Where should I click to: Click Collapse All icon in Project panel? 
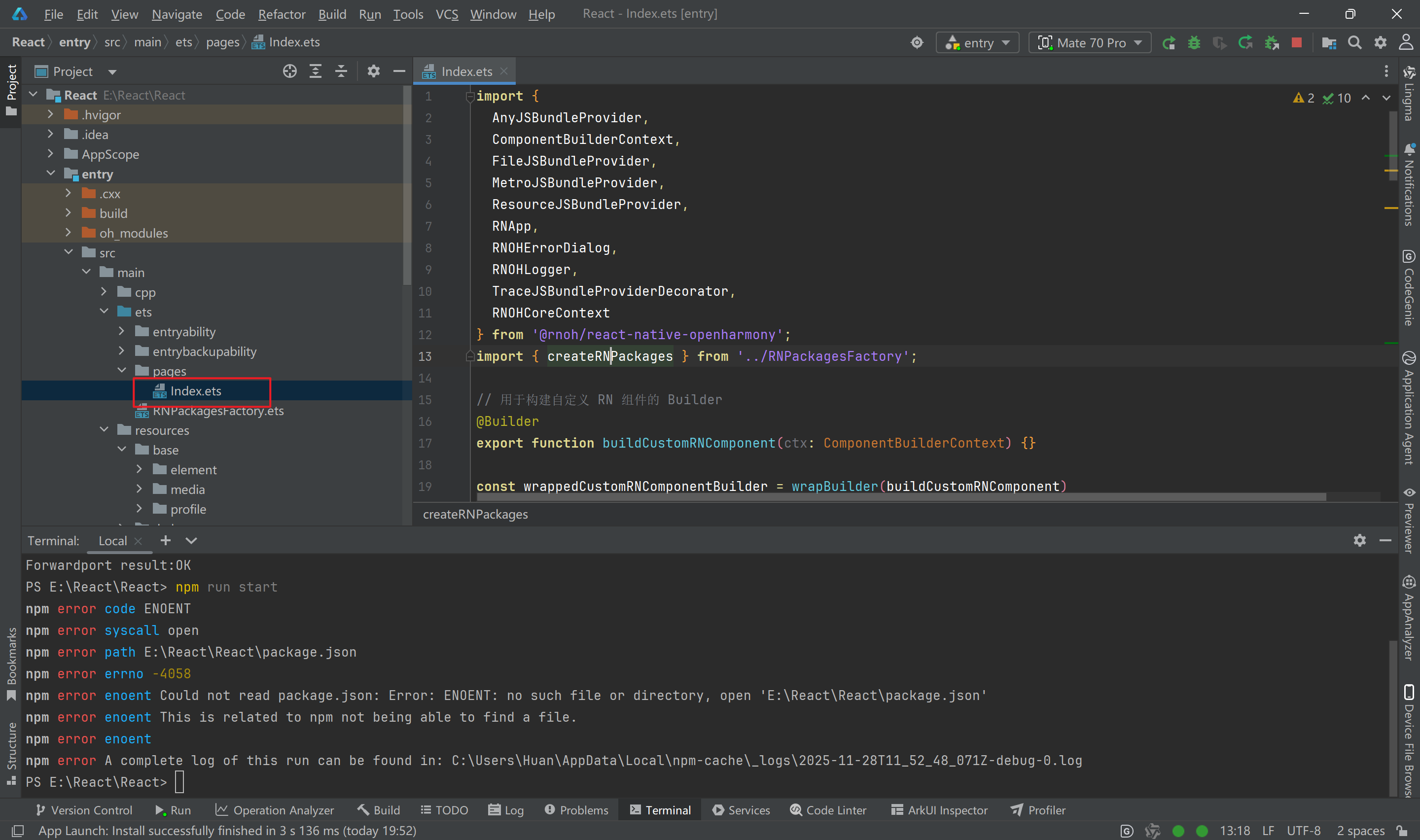341,71
